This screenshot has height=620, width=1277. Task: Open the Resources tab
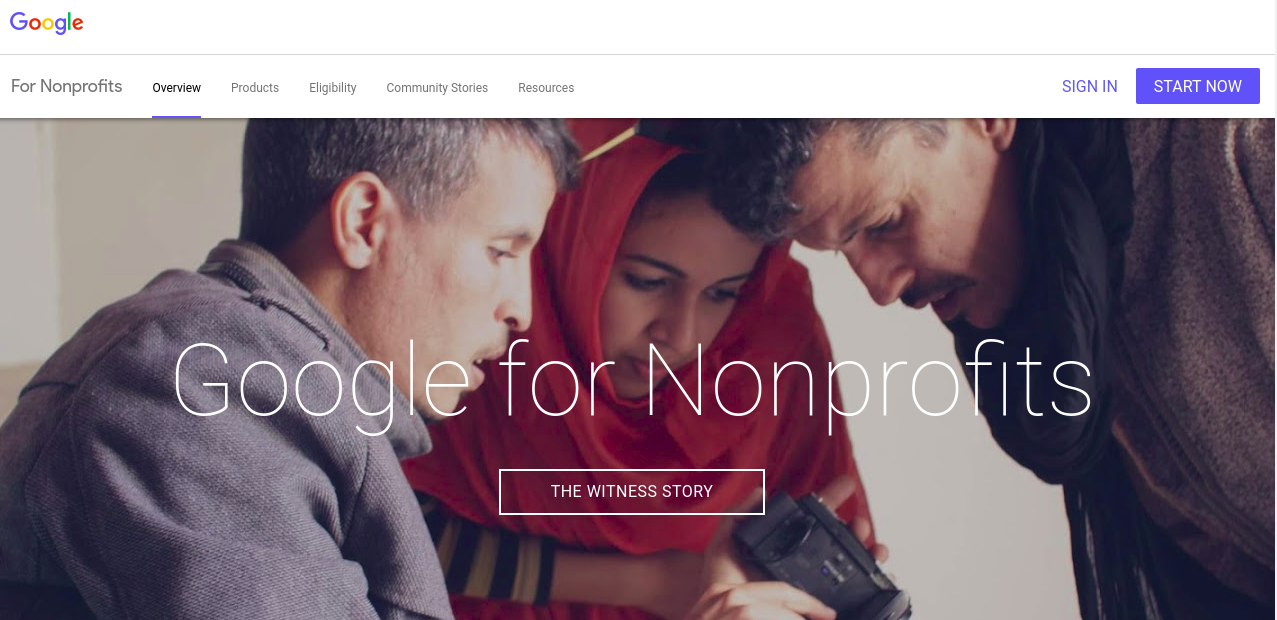(x=546, y=88)
